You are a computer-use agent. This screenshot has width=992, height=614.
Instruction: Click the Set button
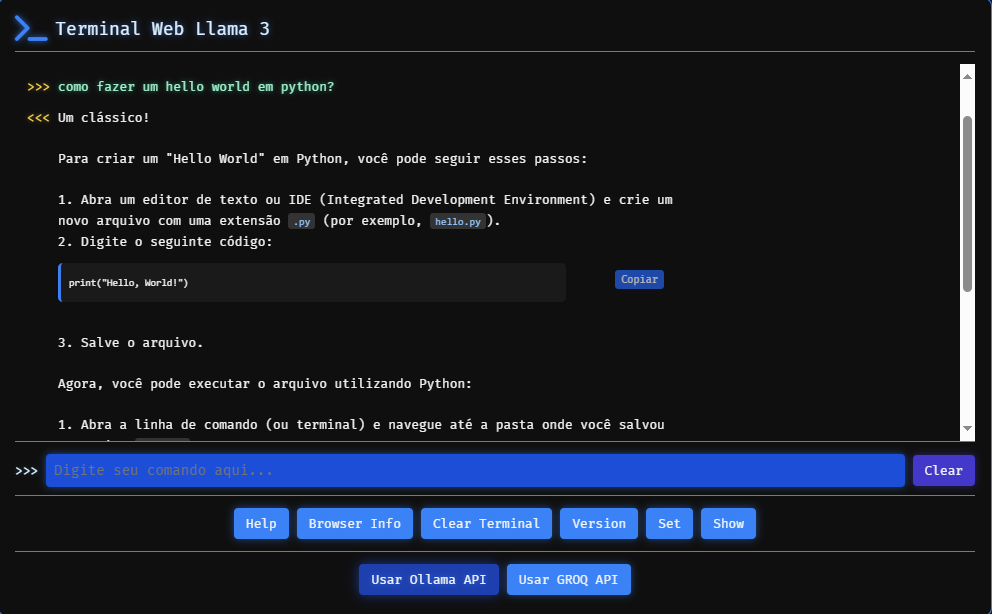click(669, 524)
